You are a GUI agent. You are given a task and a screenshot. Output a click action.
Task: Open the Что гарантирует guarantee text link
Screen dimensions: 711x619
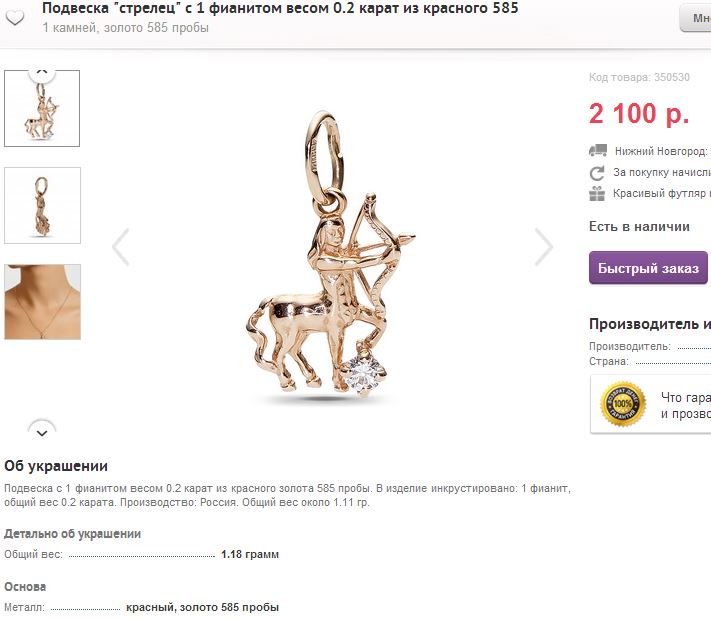pyautogui.click(x=686, y=405)
